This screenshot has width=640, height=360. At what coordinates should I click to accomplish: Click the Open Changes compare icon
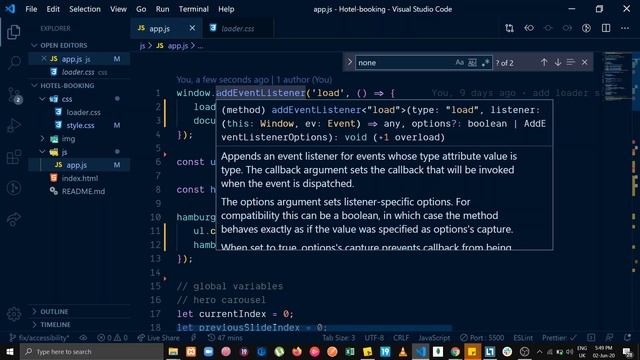pos(509,28)
